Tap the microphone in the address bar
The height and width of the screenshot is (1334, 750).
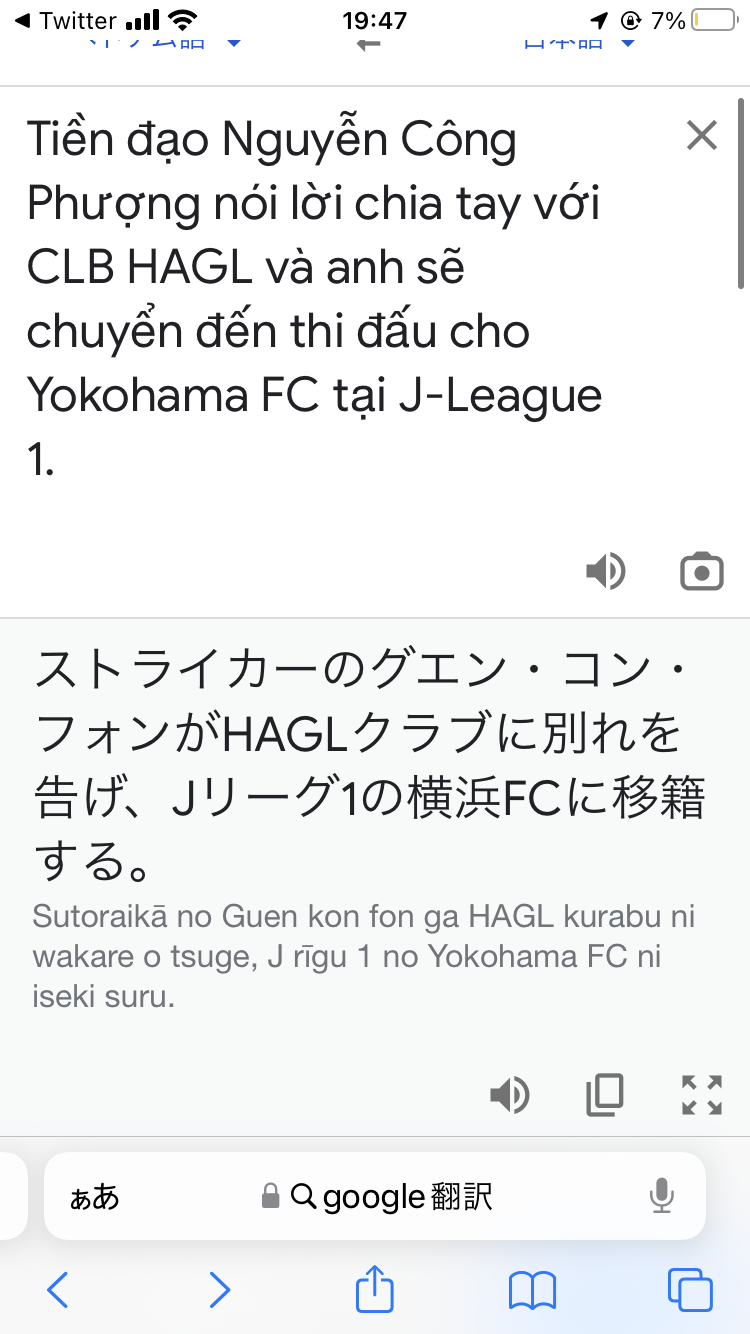pos(661,1196)
